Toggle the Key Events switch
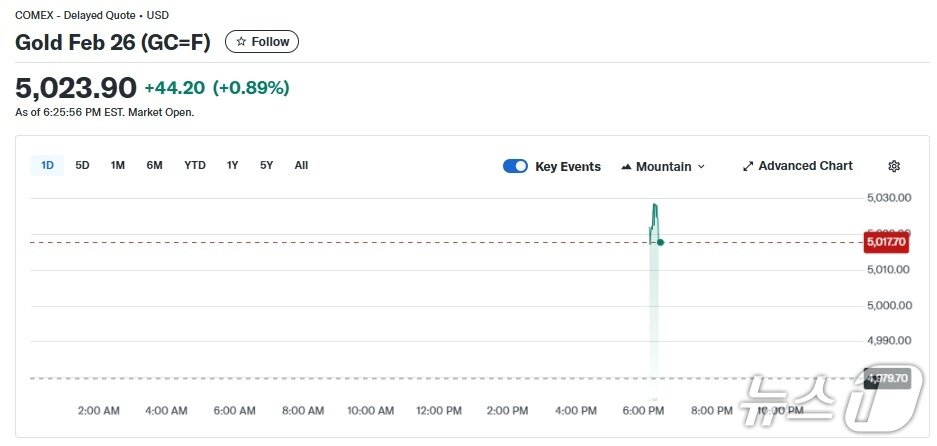This screenshot has width=937, height=446. pos(515,167)
